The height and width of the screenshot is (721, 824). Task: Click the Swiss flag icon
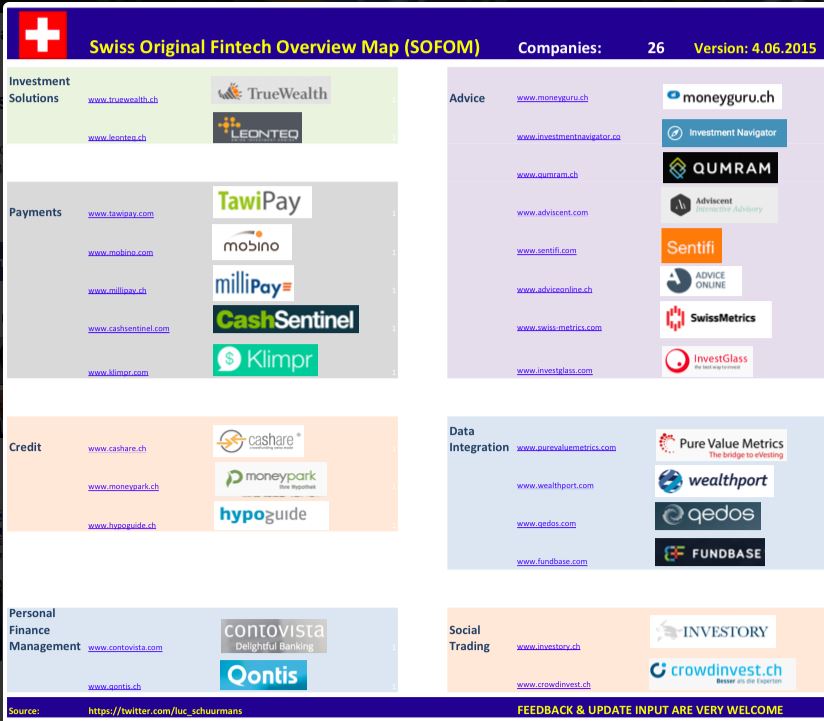coord(43,35)
